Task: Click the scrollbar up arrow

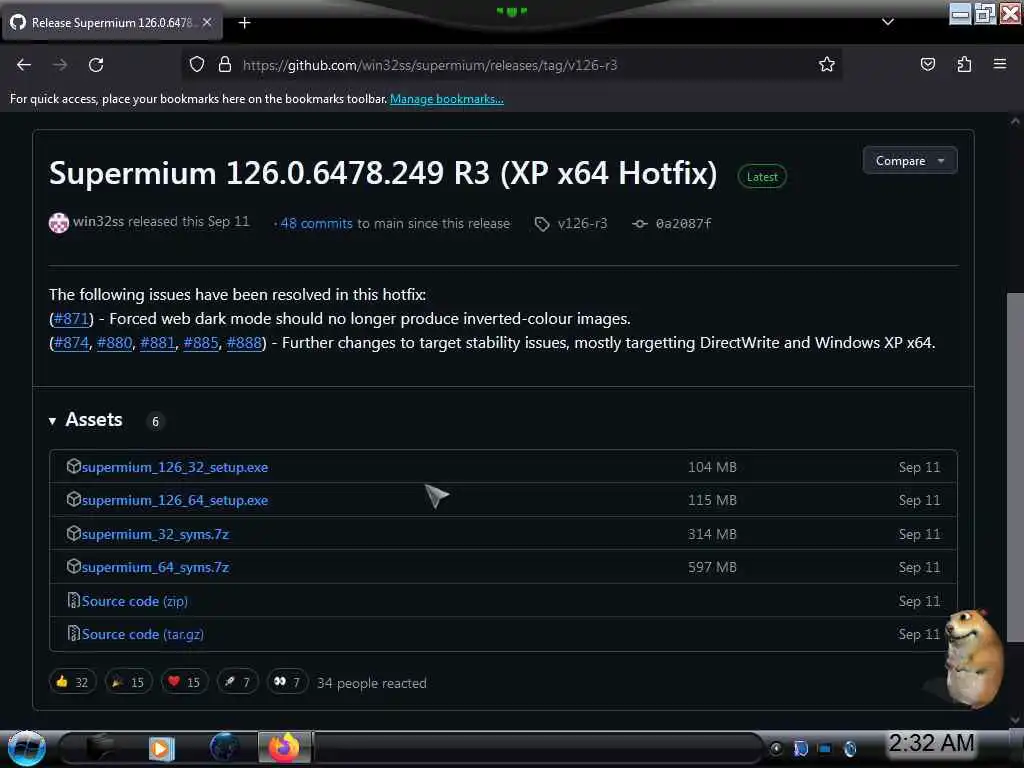Action: point(1014,121)
